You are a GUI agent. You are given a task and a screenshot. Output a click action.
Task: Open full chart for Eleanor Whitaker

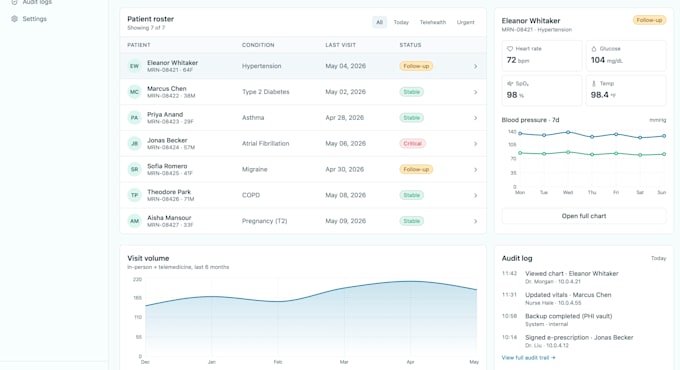584,216
